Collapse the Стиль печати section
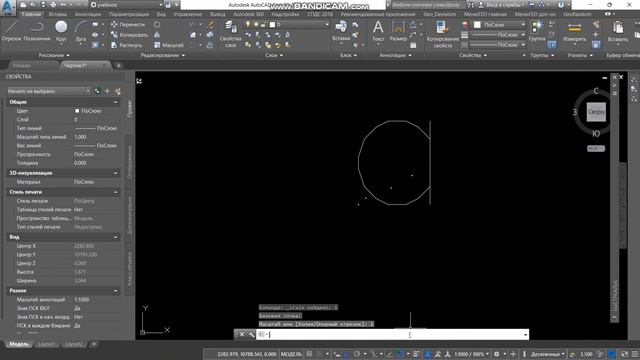The image size is (640, 360). pyautogui.click(x=116, y=192)
